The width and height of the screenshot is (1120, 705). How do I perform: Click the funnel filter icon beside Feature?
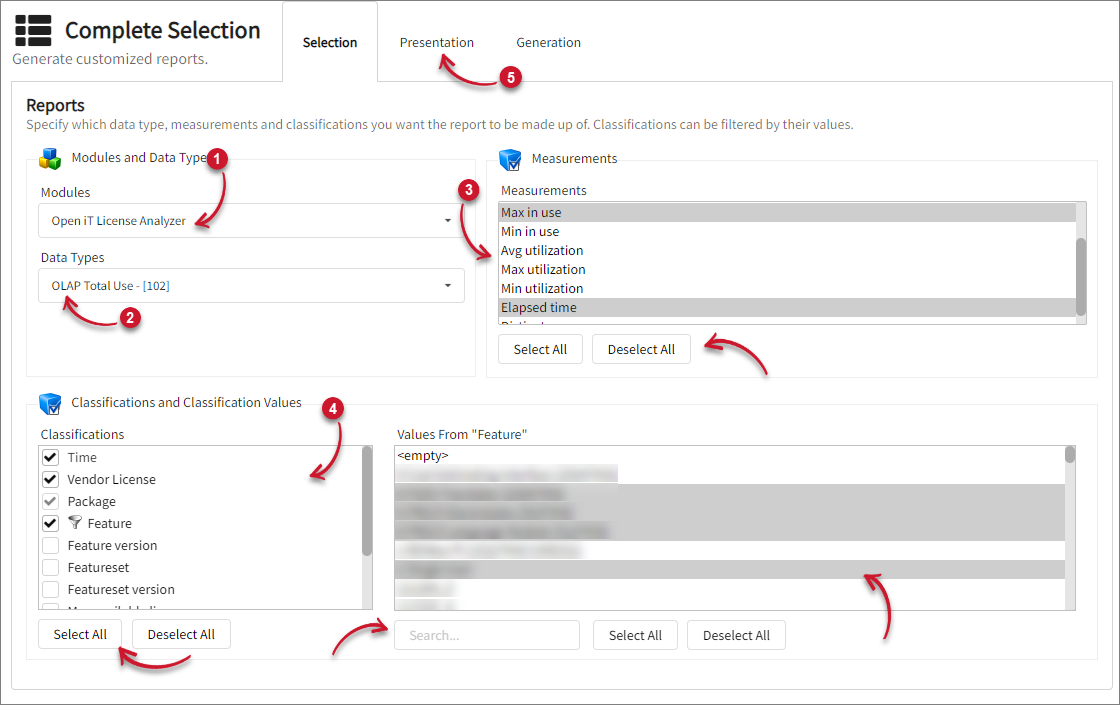click(75, 523)
